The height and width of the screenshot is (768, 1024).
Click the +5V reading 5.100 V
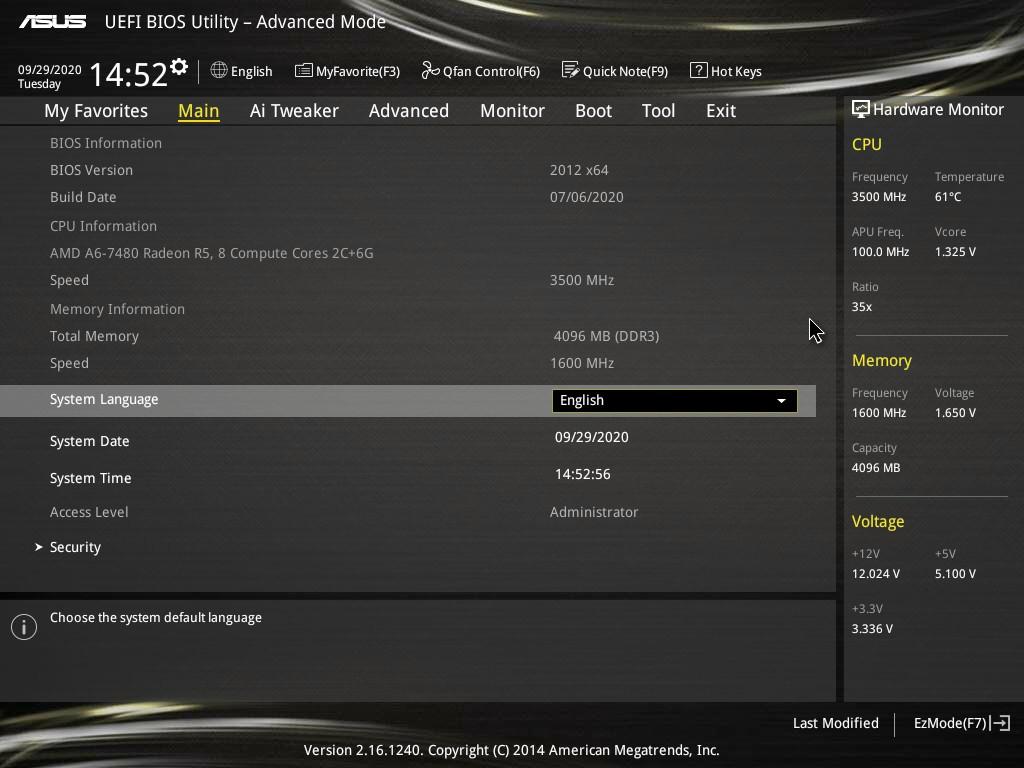(x=955, y=573)
